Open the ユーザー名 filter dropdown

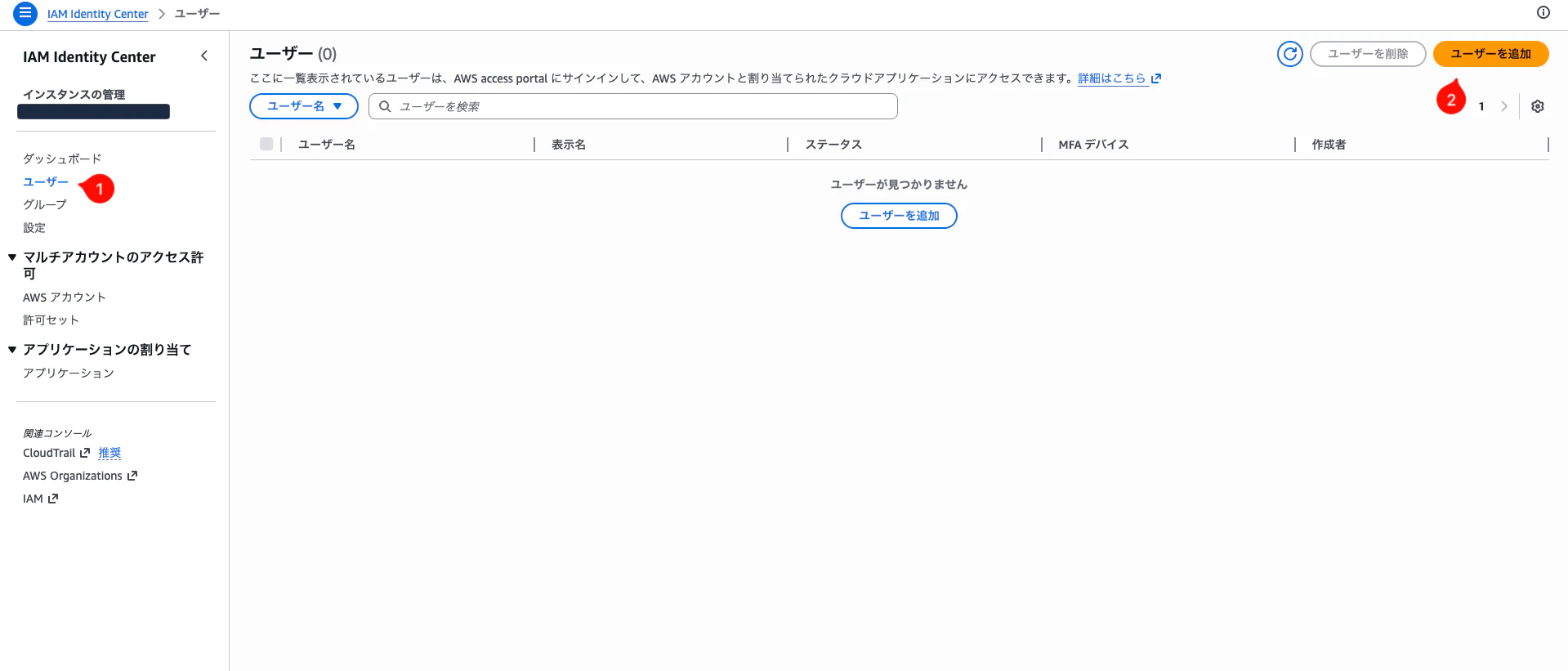coord(304,106)
